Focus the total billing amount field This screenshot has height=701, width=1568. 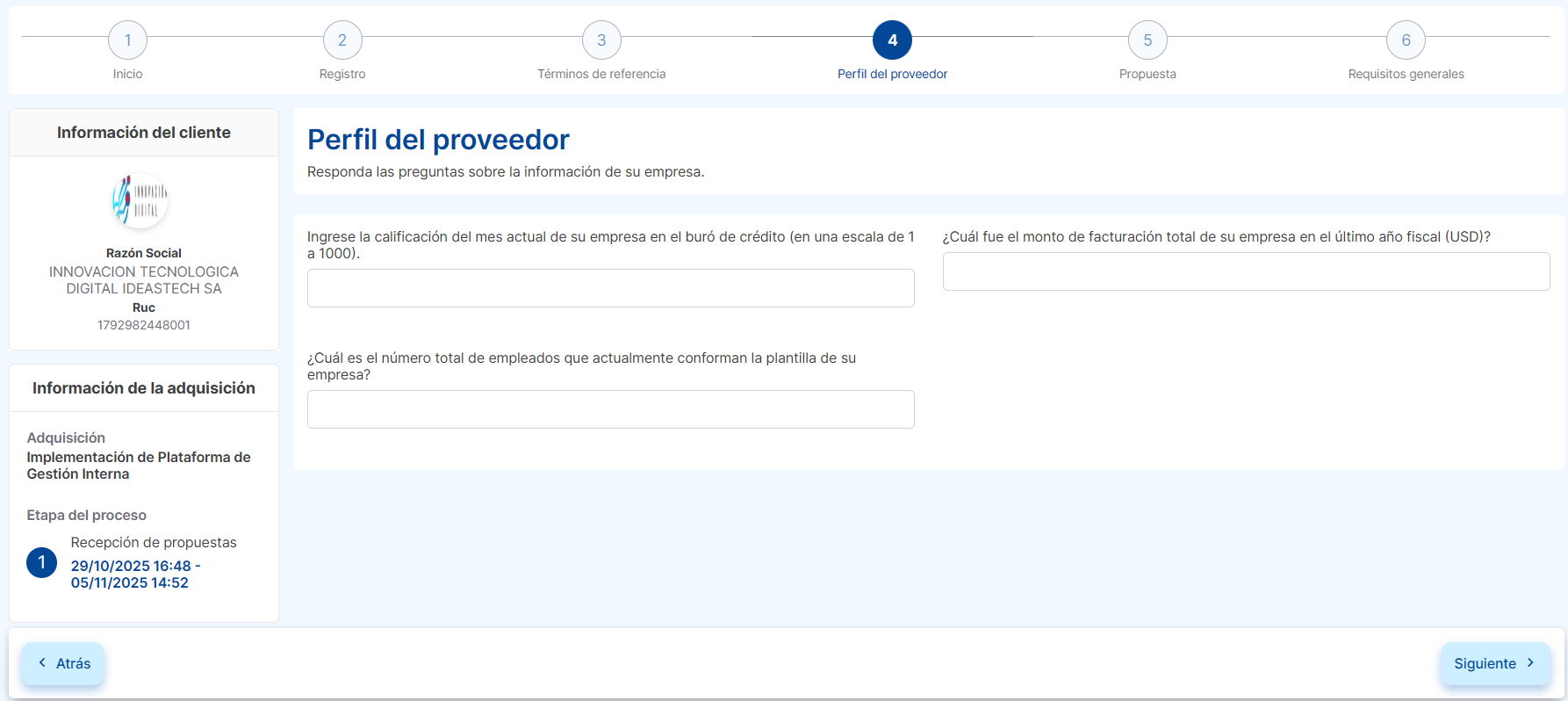pos(1246,271)
